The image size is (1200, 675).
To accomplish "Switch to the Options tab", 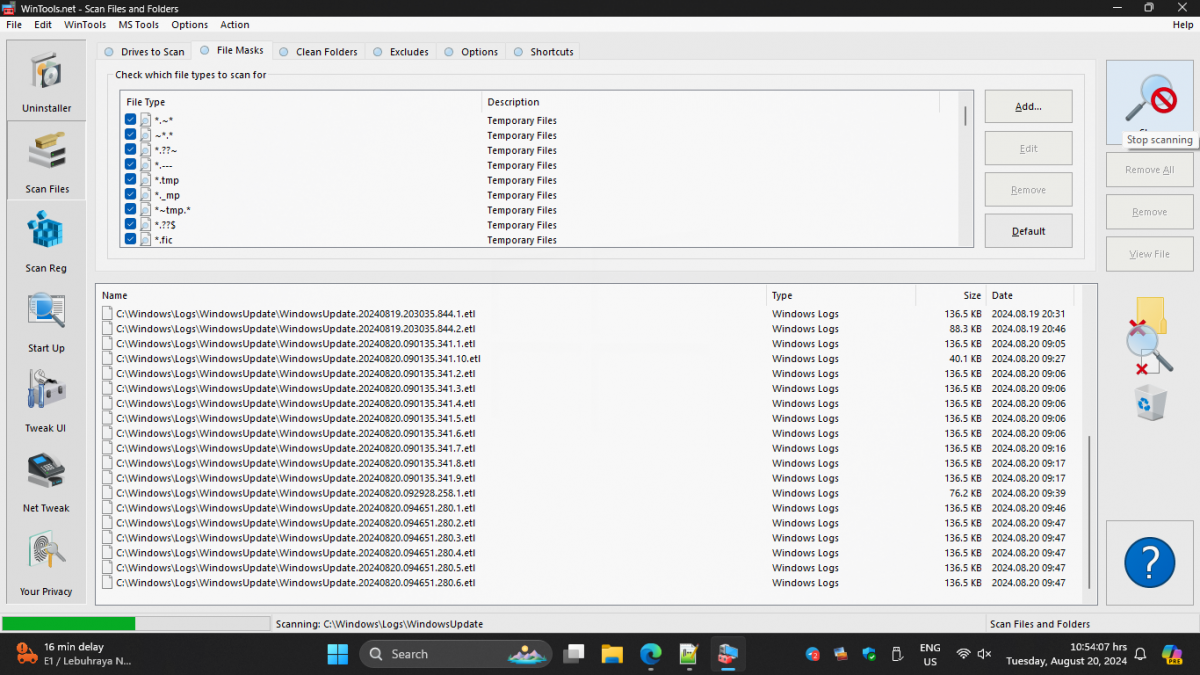I will point(472,52).
